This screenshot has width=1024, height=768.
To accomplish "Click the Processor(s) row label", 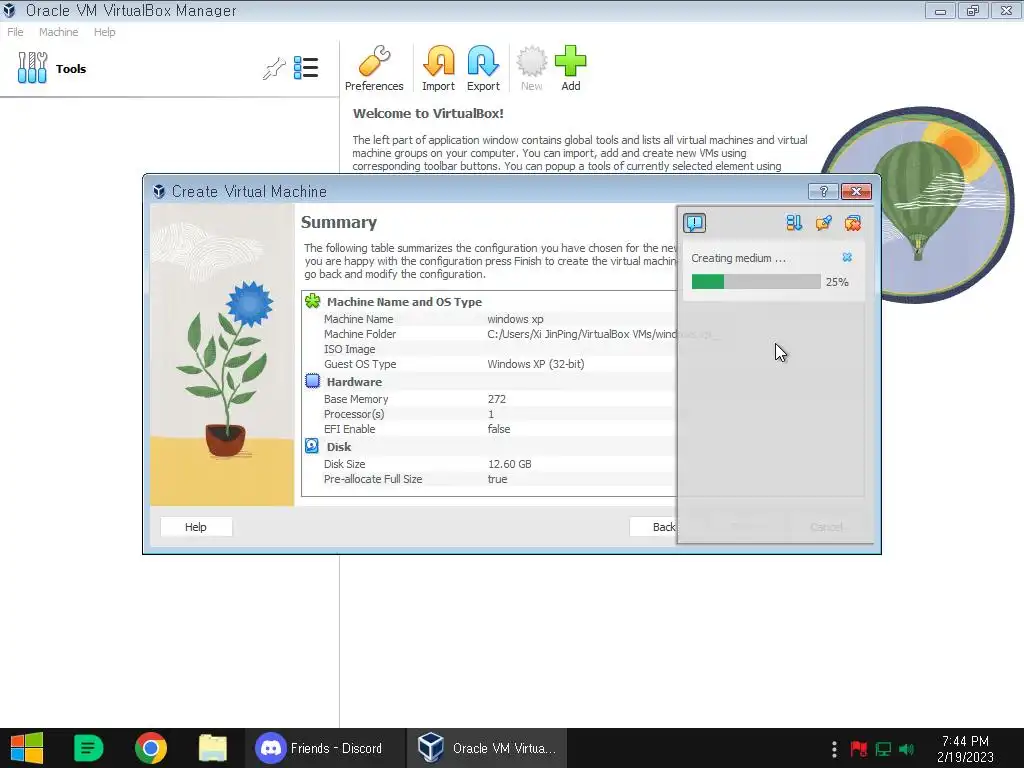I will 354,414.
